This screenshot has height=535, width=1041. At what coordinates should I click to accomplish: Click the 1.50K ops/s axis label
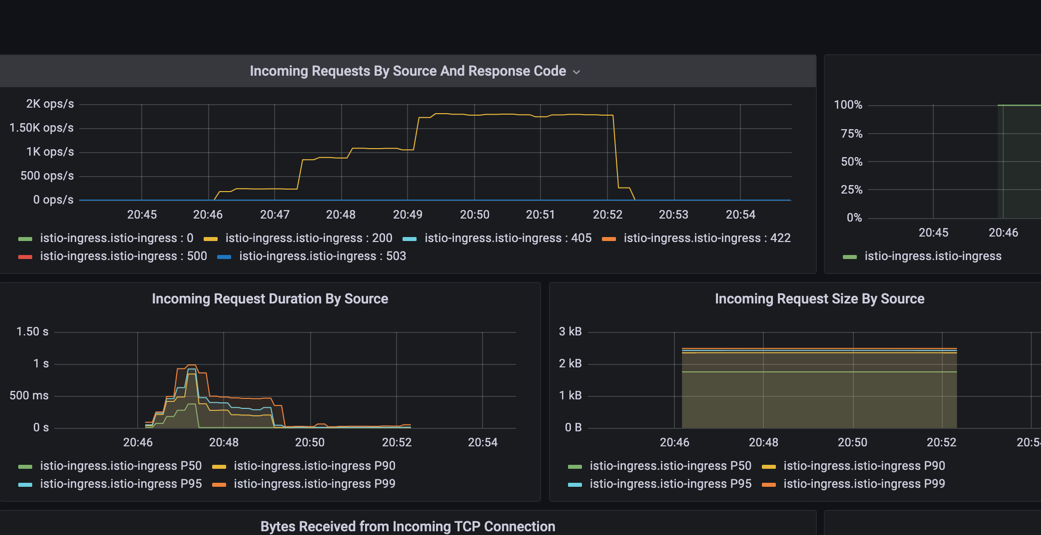pos(41,128)
